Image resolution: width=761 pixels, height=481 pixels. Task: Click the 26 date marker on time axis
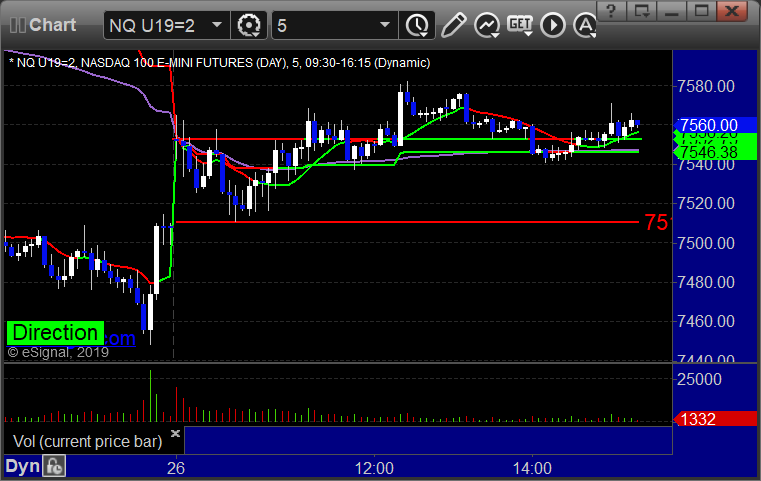coord(176,468)
